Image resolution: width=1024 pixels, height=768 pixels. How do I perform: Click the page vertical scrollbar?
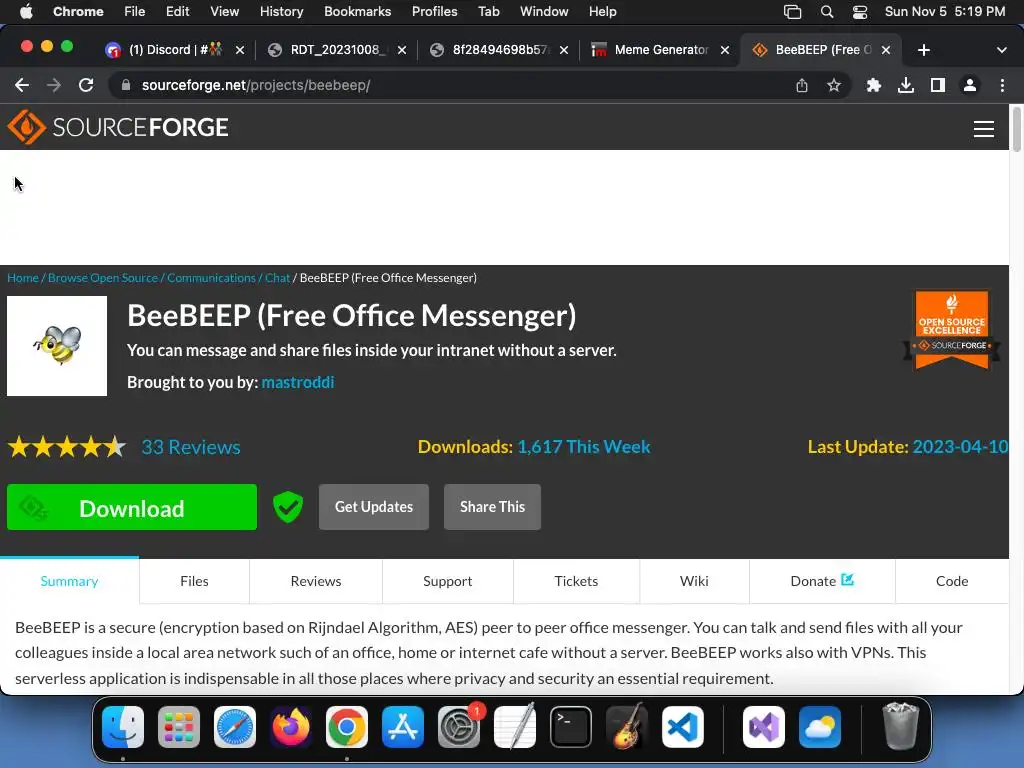pos(1016,129)
